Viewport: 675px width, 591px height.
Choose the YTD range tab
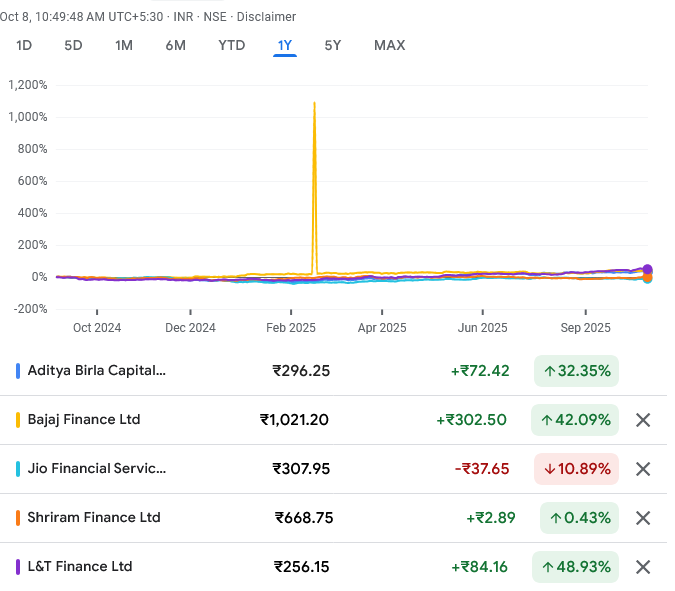[232, 45]
